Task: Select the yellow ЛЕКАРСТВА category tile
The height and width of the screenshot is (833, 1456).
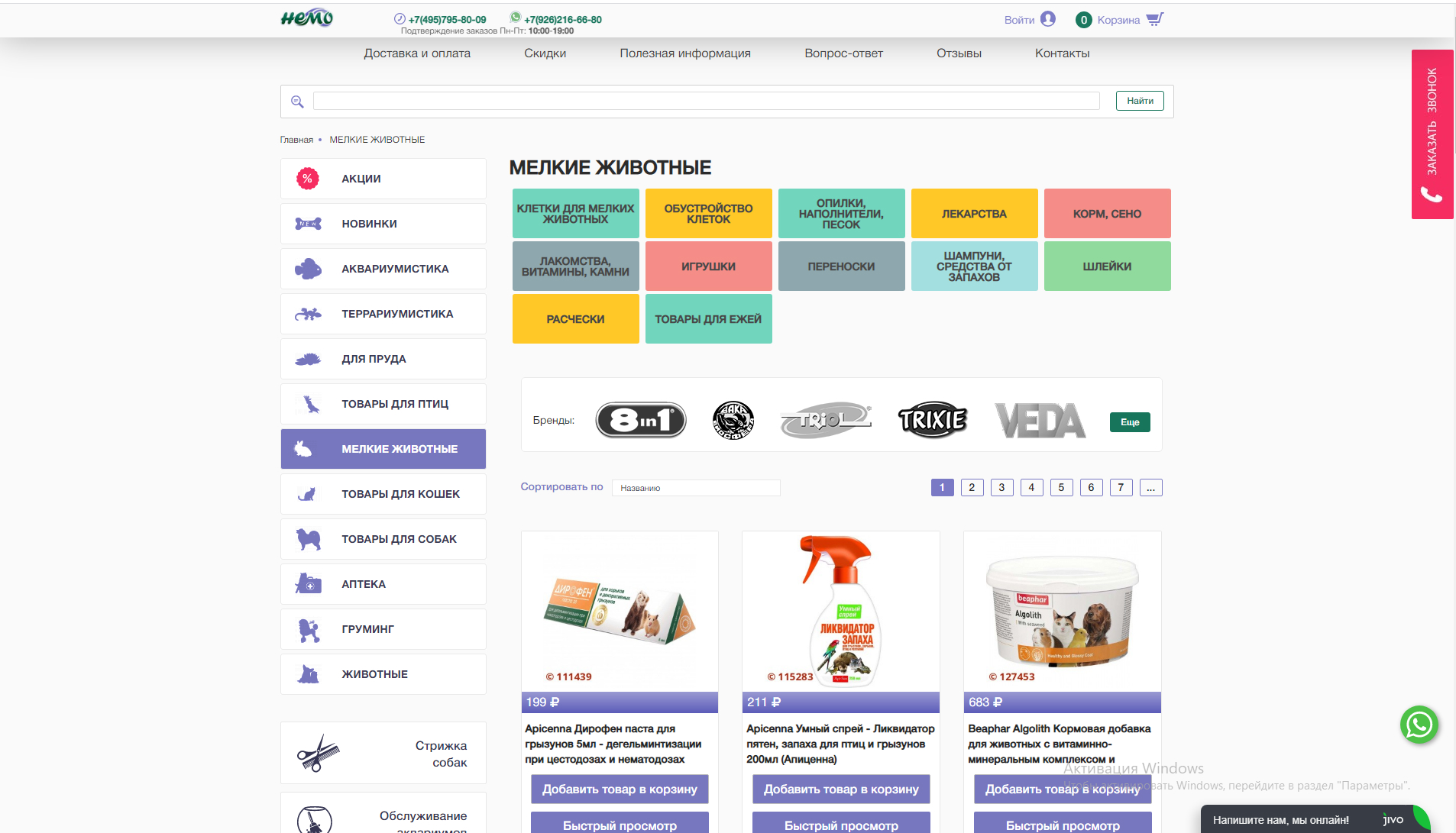Action: click(974, 214)
